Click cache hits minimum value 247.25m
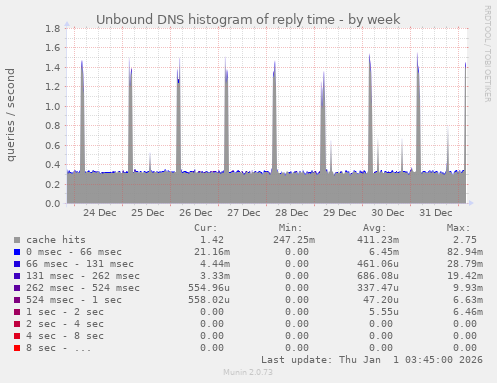The image size is (497, 383). click(294, 240)
